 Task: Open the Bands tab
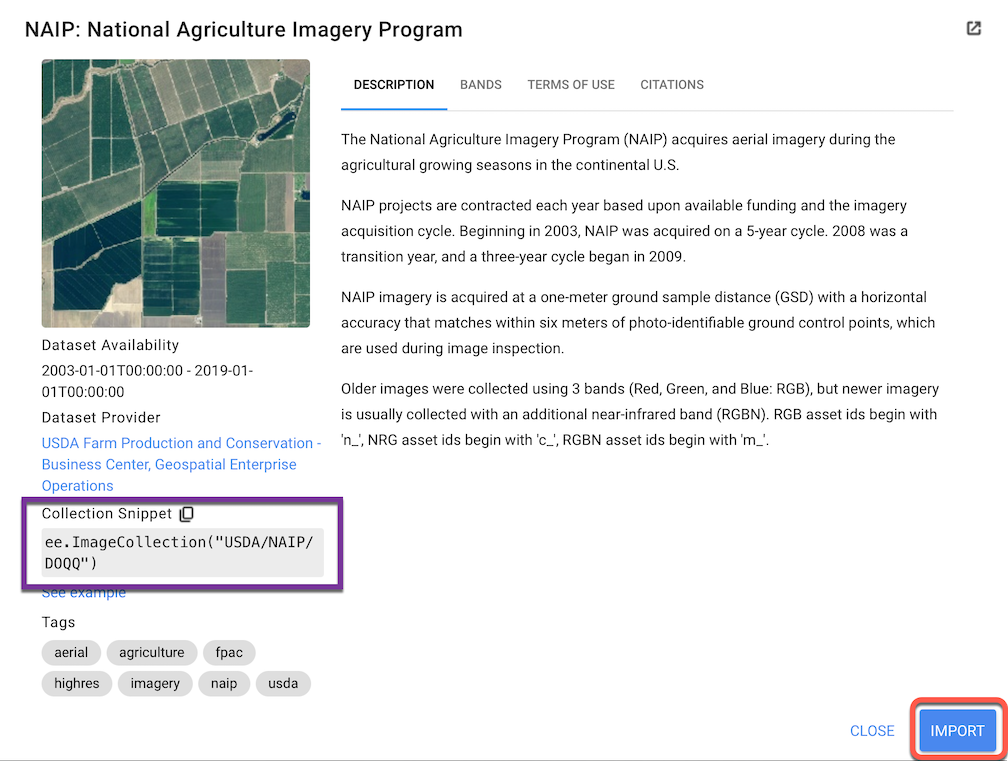click(x=481, y=85)
